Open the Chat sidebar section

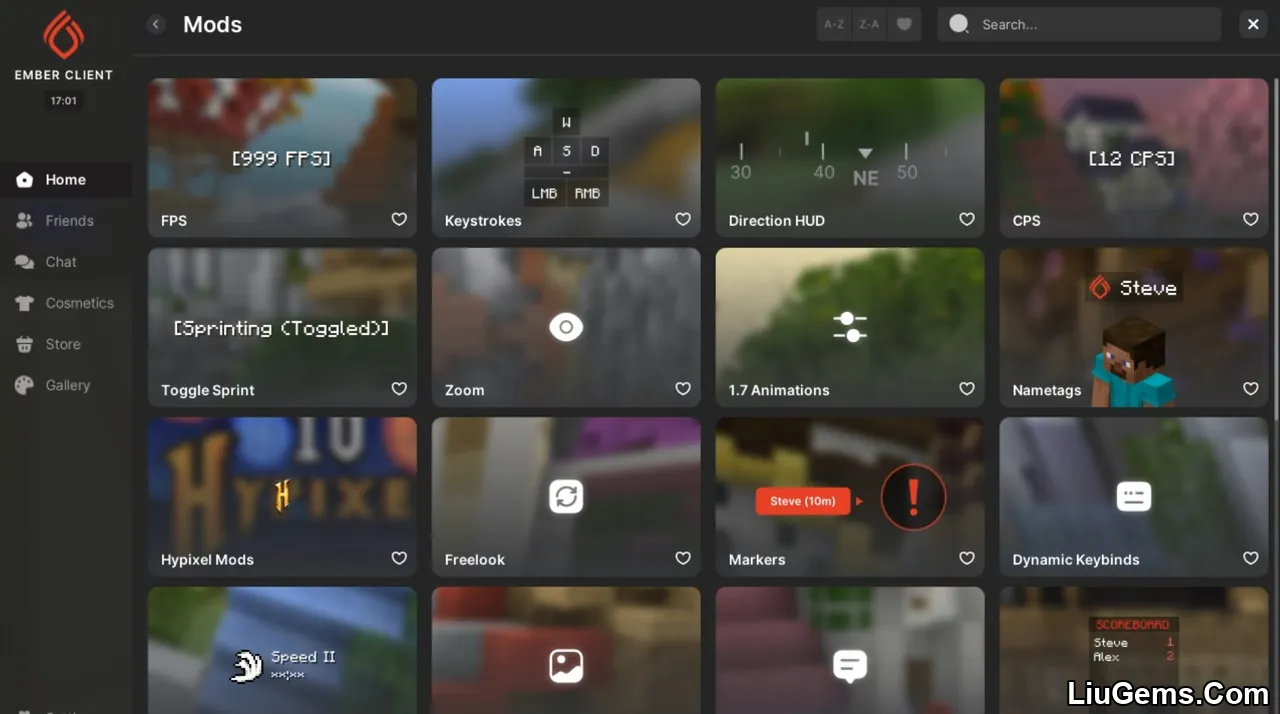[66, 262]
